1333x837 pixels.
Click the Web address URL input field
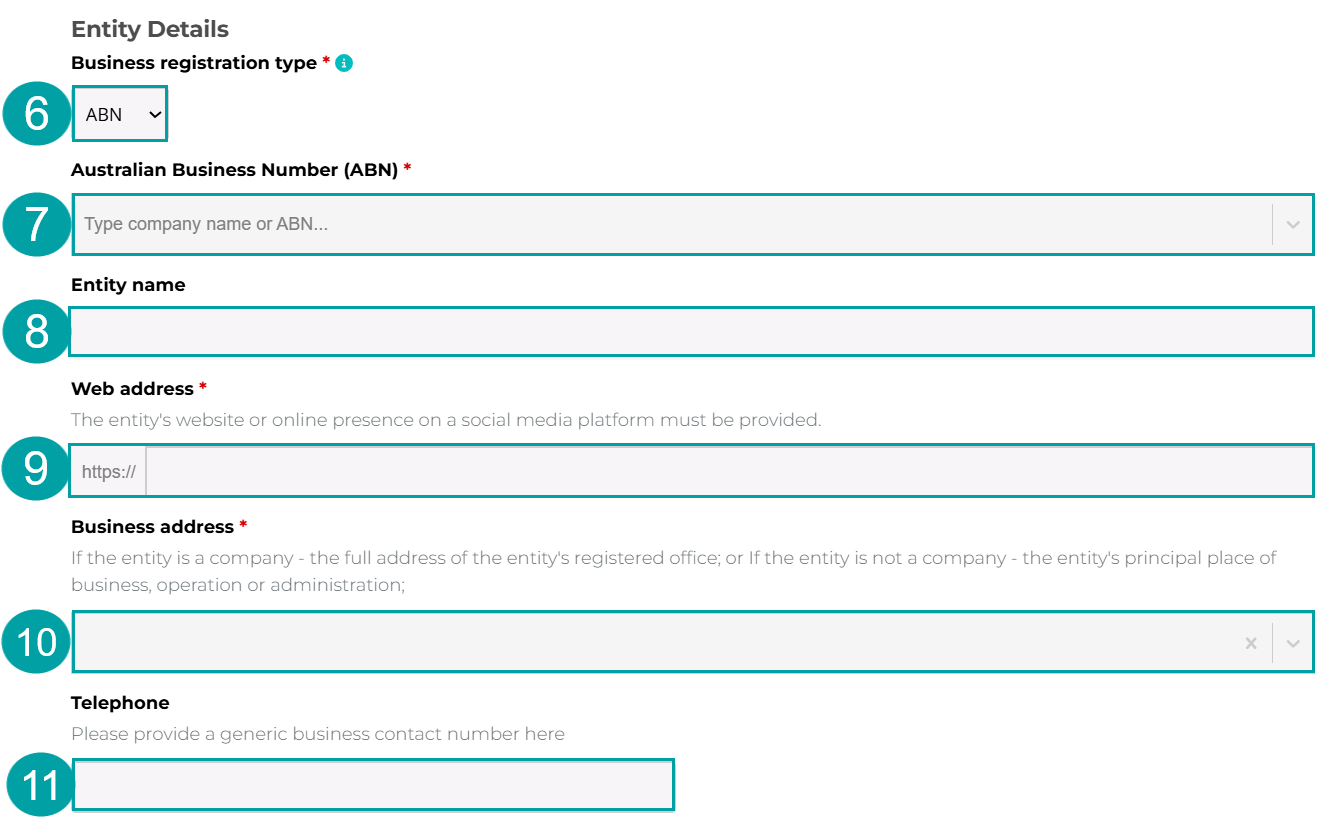point(700,470)
